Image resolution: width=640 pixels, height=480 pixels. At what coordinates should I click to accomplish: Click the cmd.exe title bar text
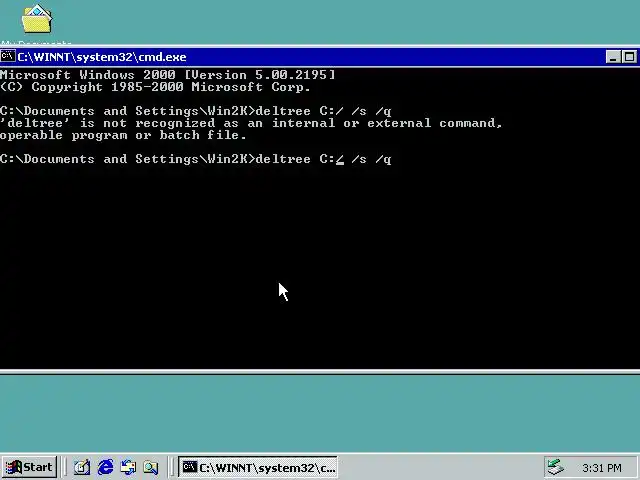click(x=102, y=57)
